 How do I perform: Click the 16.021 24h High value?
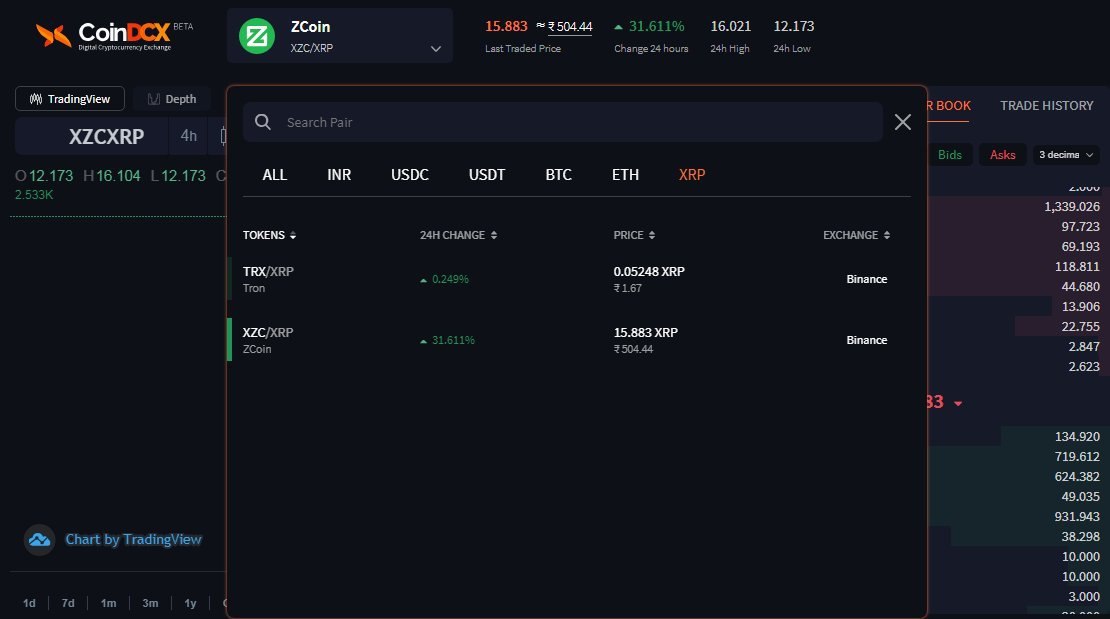point(731,26)
